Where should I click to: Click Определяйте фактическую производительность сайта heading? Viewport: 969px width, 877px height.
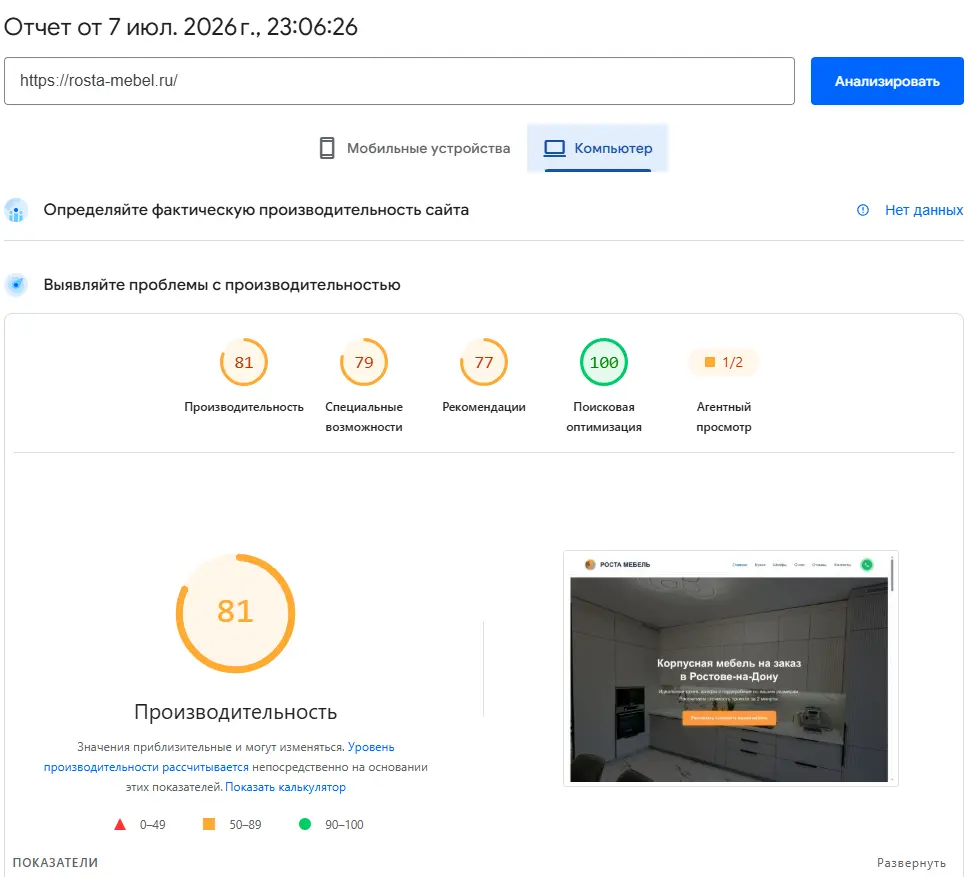256,210
